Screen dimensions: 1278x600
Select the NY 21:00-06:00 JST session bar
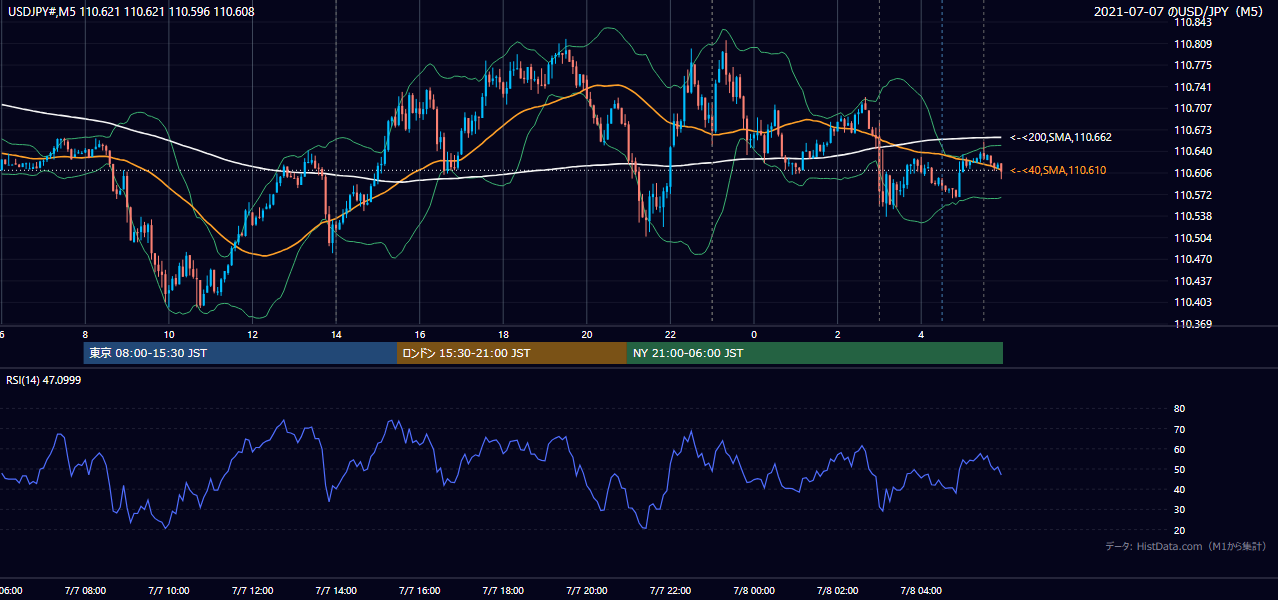[x=815, y=353]
